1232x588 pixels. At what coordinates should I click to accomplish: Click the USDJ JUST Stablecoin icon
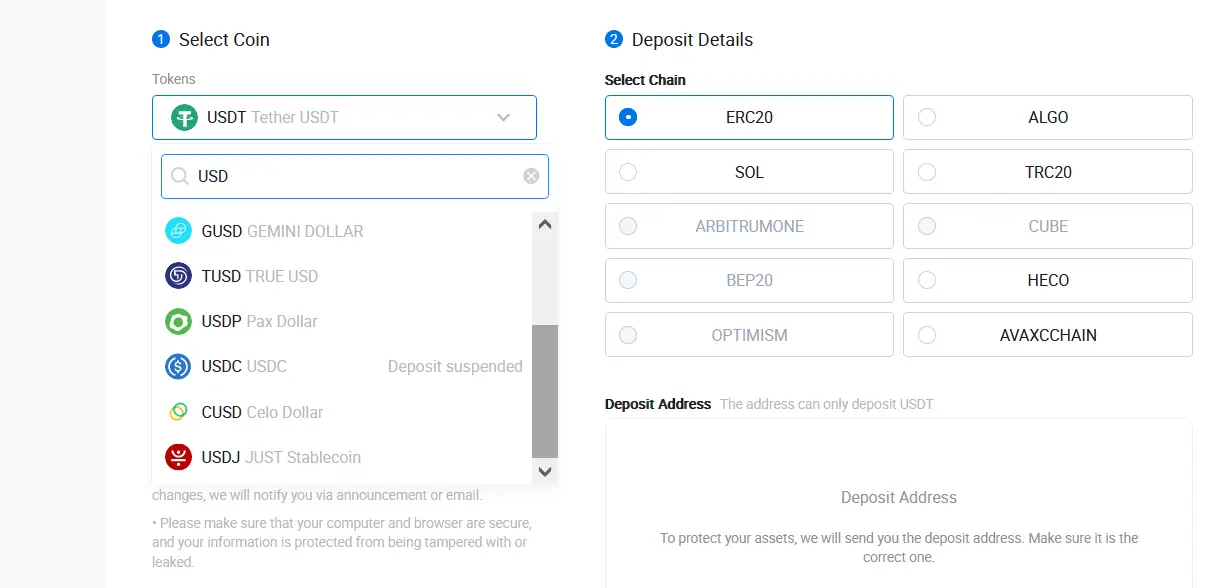pyautogui.click(x=178, y=457)
